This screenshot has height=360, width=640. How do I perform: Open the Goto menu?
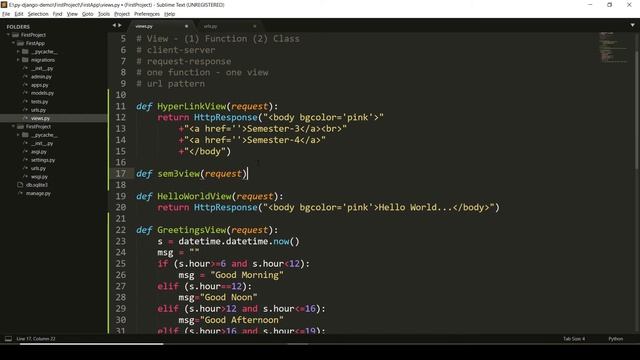(x=87, y=14)
